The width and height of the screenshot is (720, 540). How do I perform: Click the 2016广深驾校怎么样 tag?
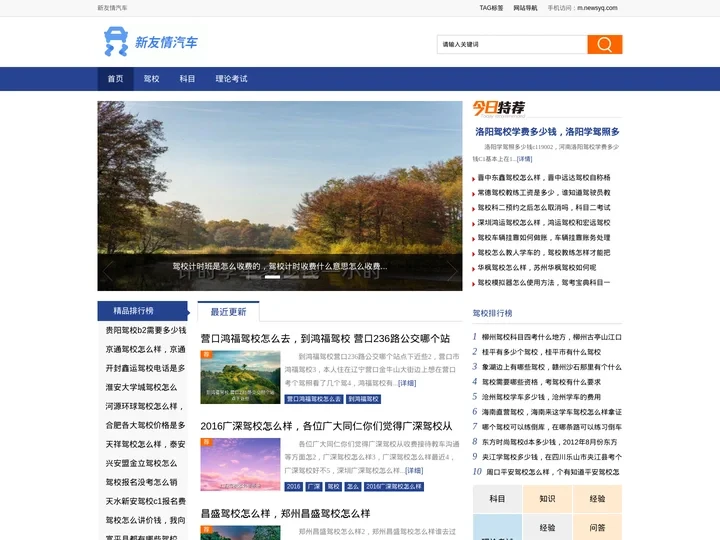[x=394, y=487]
